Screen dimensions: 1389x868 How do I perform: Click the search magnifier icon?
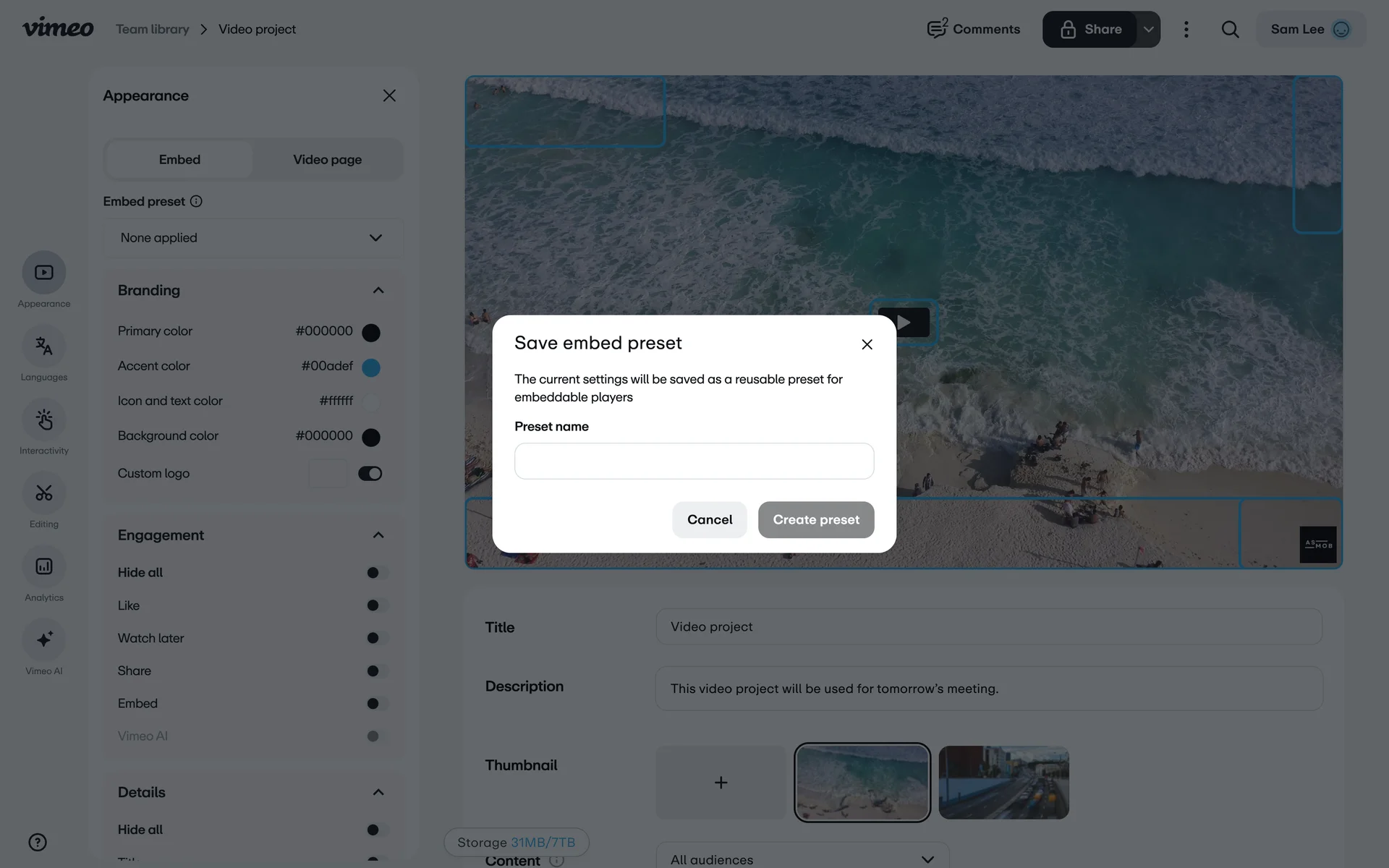pyautogui.click(x=1230, y=30)
